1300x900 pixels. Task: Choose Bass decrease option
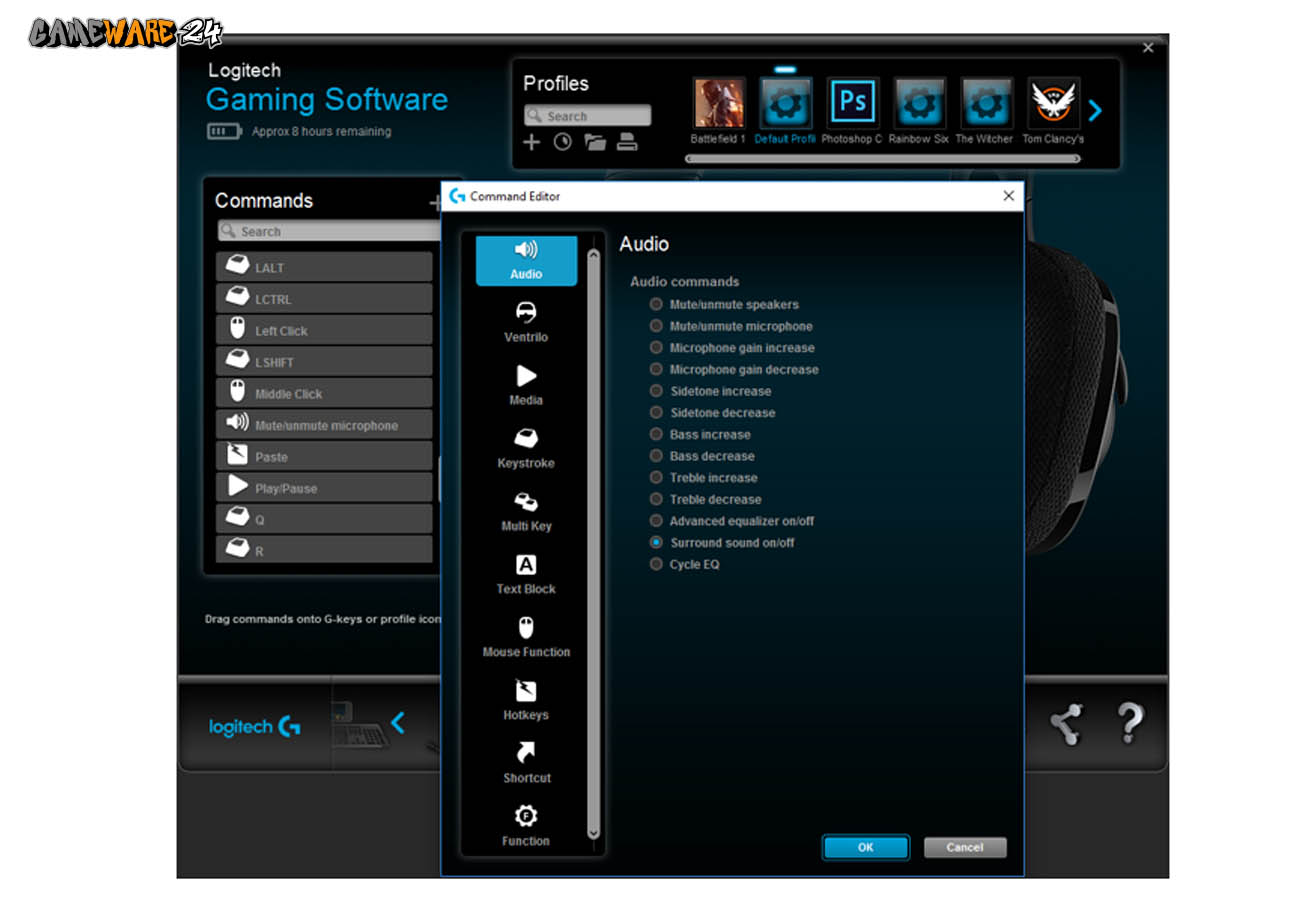click(656, 456)
